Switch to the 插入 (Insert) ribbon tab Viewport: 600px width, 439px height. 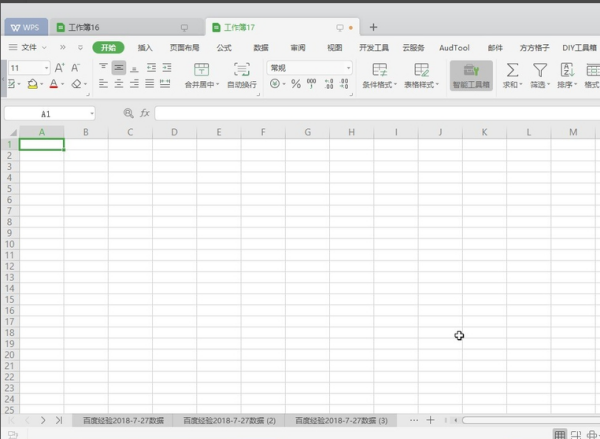point(146,47)
